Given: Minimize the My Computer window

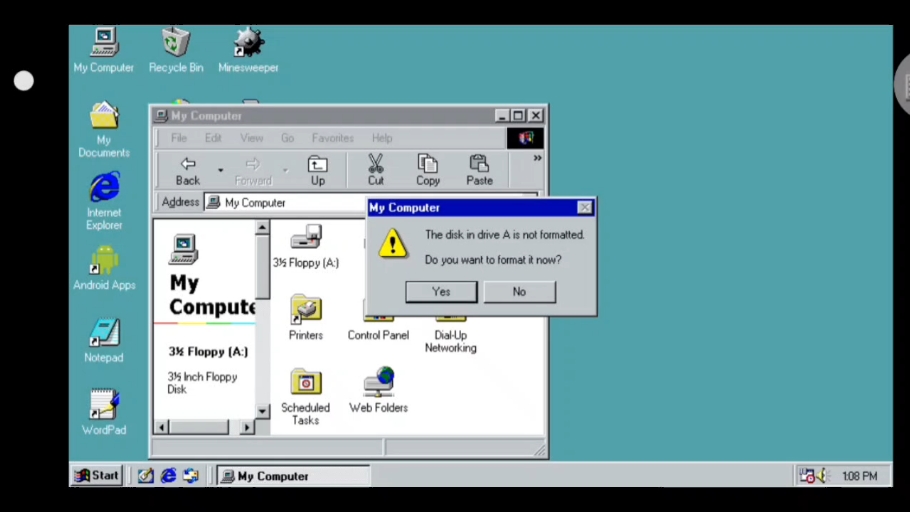Looking at the screenshot, I should (502, 116).
